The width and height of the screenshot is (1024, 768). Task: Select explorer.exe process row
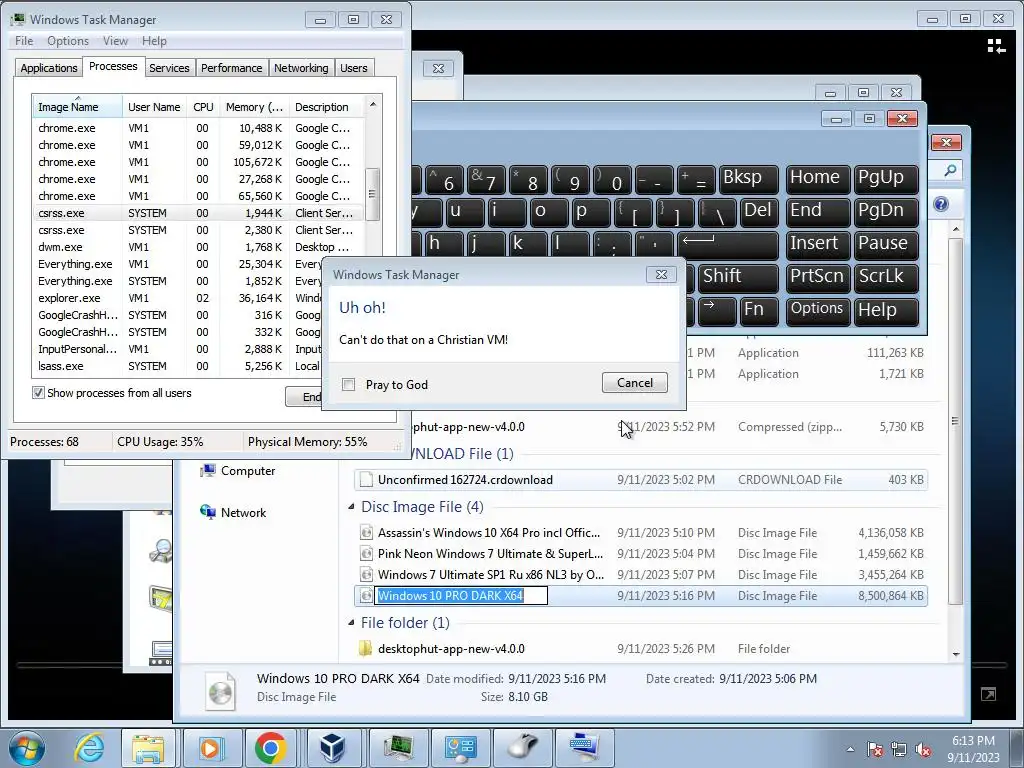pos(176,298)
